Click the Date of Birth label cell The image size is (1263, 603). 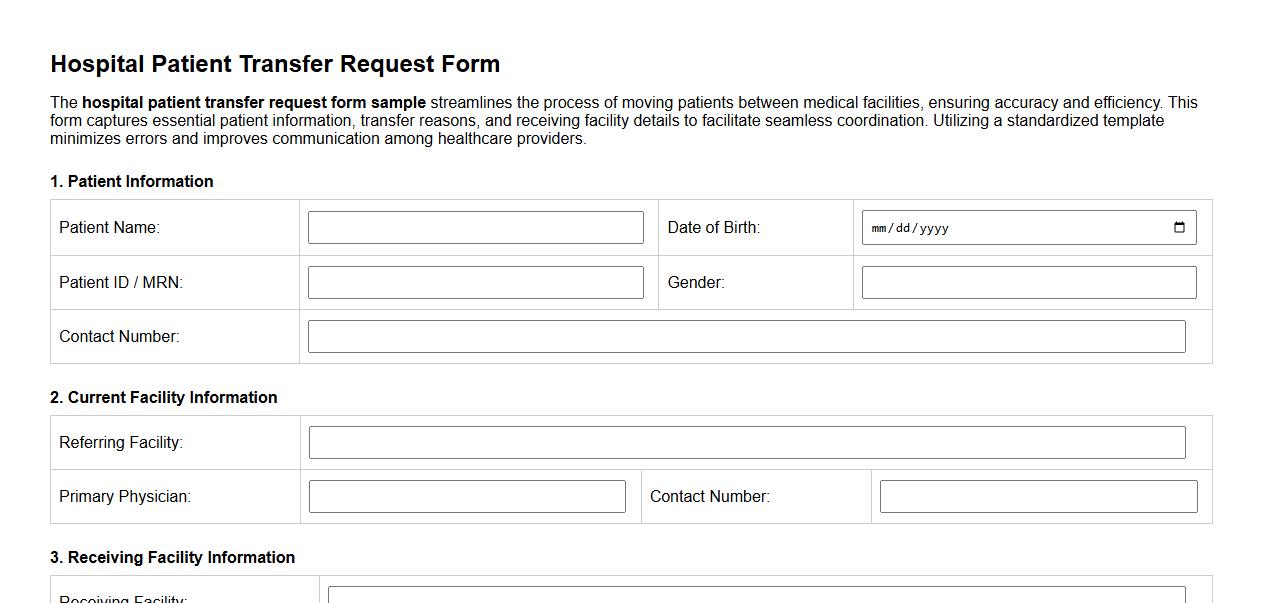coord(714,227)
